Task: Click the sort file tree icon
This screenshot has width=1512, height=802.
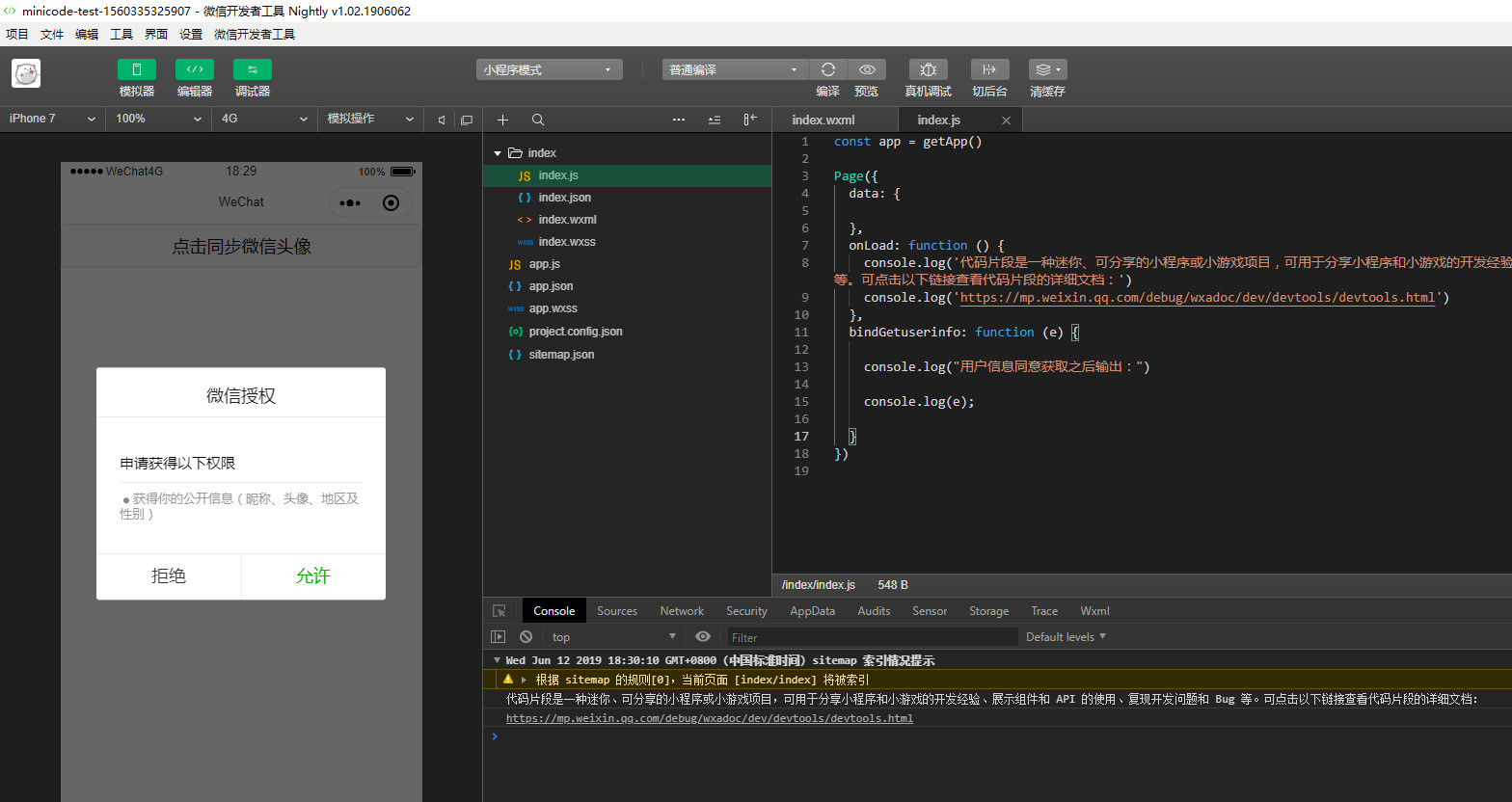Action: [715, 120]
